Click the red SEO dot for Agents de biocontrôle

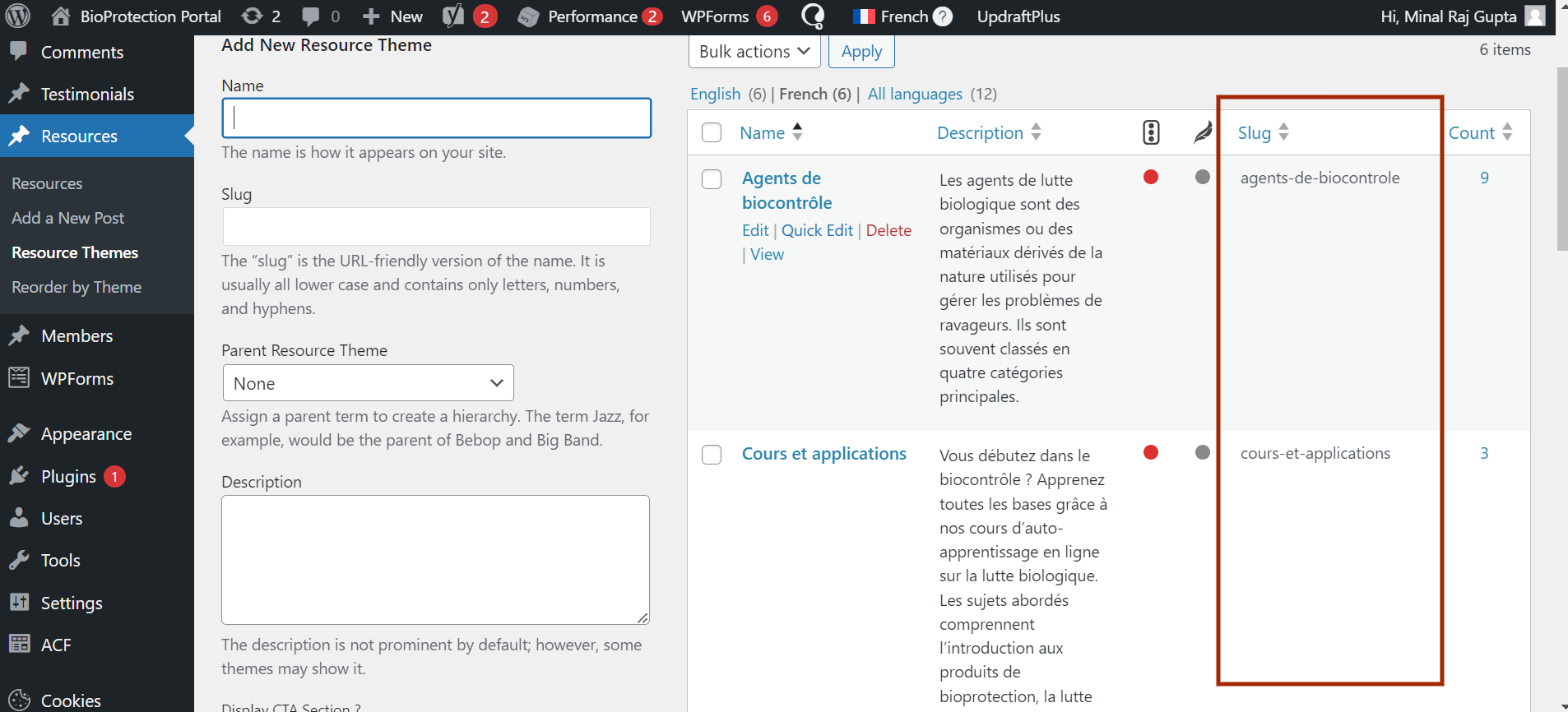(x=1151, y=177)
